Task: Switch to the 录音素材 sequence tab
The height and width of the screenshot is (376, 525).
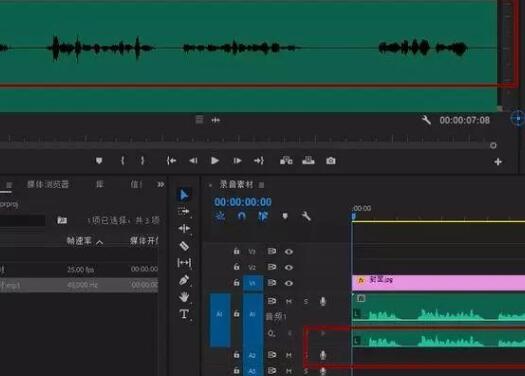Action: (236, 184)
